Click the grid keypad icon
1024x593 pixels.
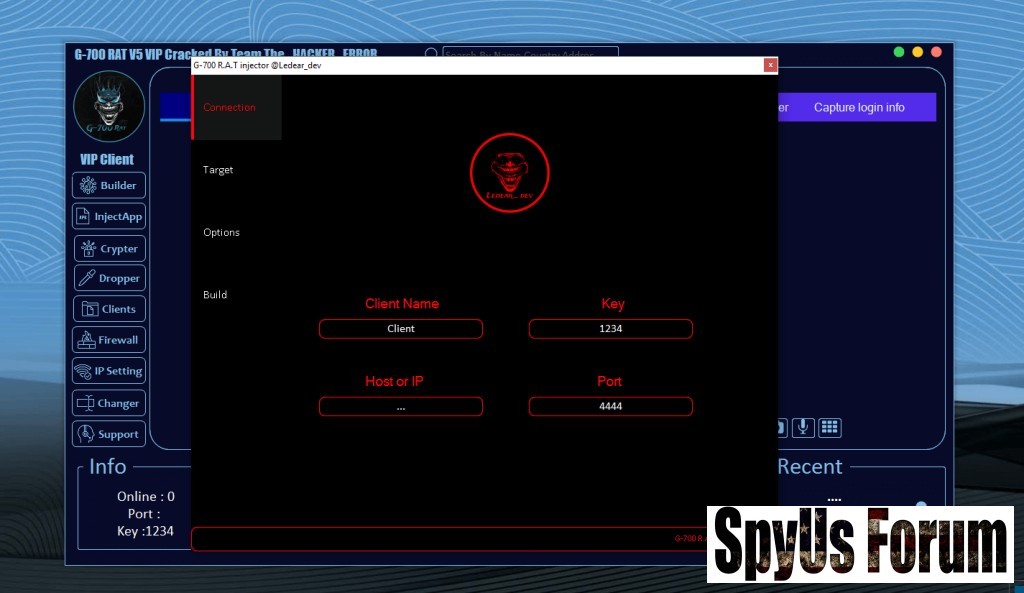tap(829, 427)
